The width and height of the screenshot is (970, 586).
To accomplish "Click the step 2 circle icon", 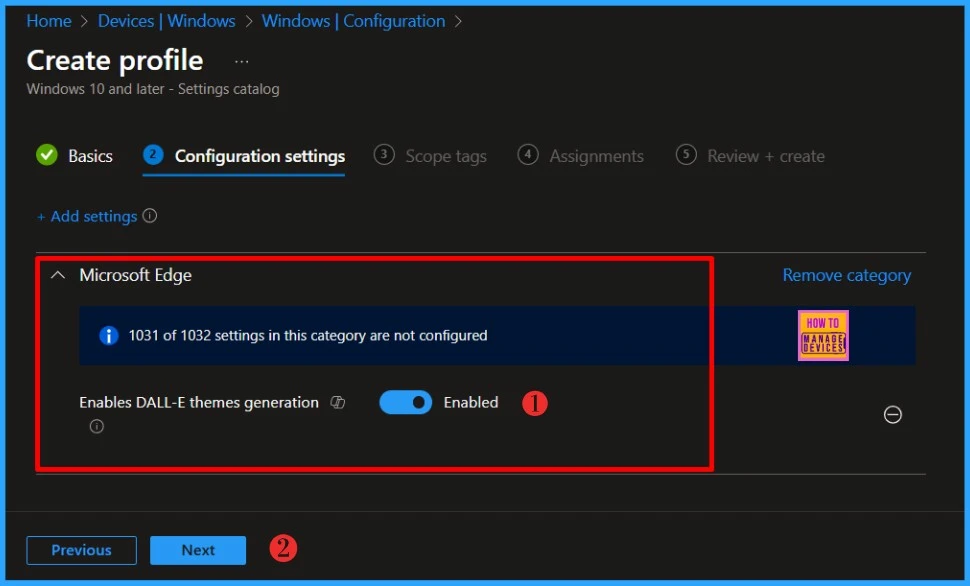I will (153, 154).
